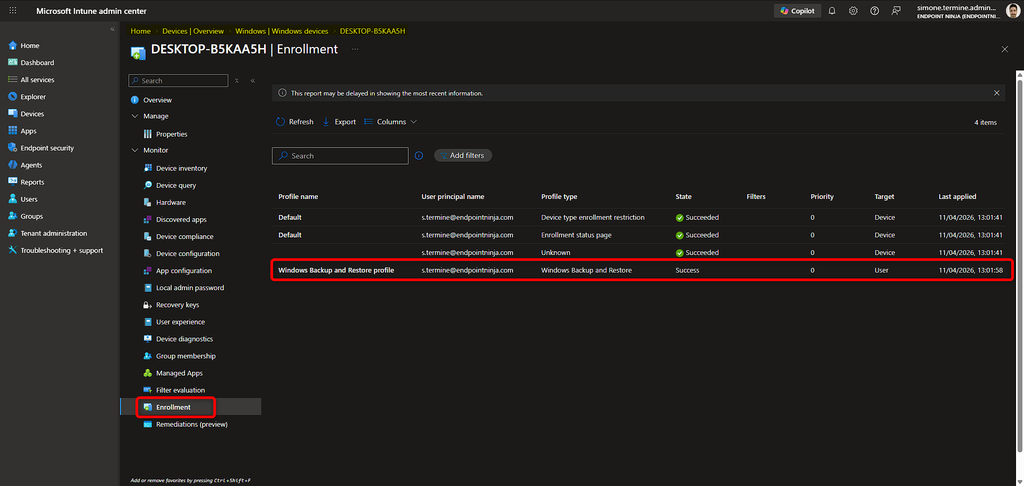Click the Reports icon in the left navigation

tap(12, 182)
